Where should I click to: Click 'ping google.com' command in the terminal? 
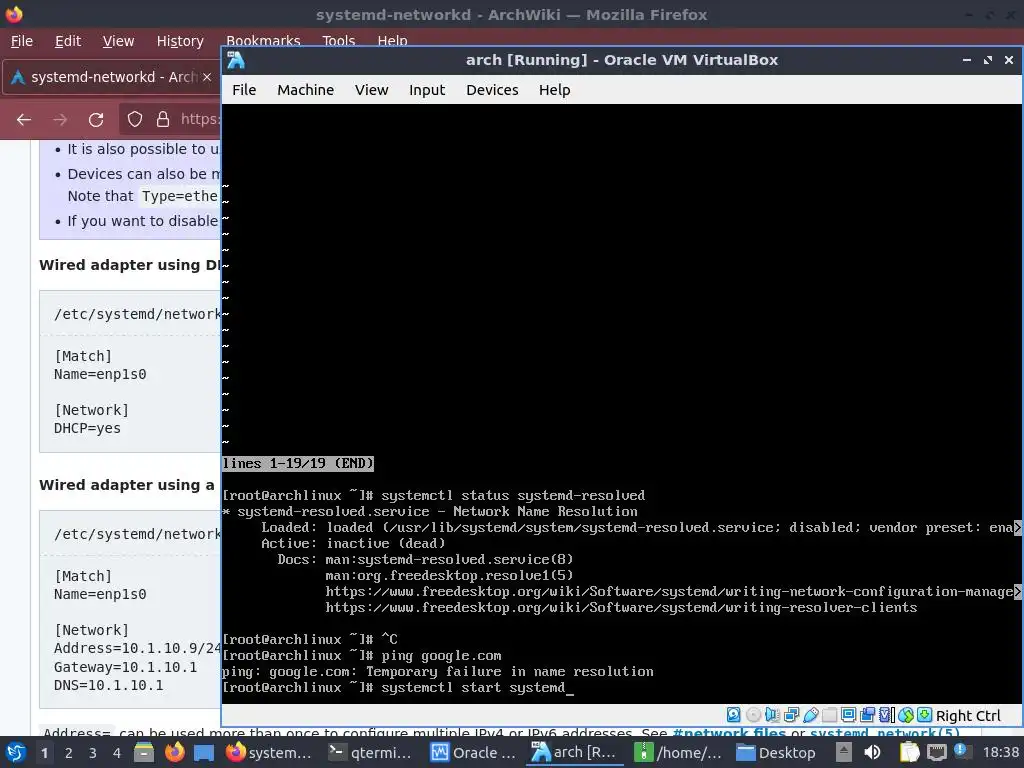coord(441,656)
